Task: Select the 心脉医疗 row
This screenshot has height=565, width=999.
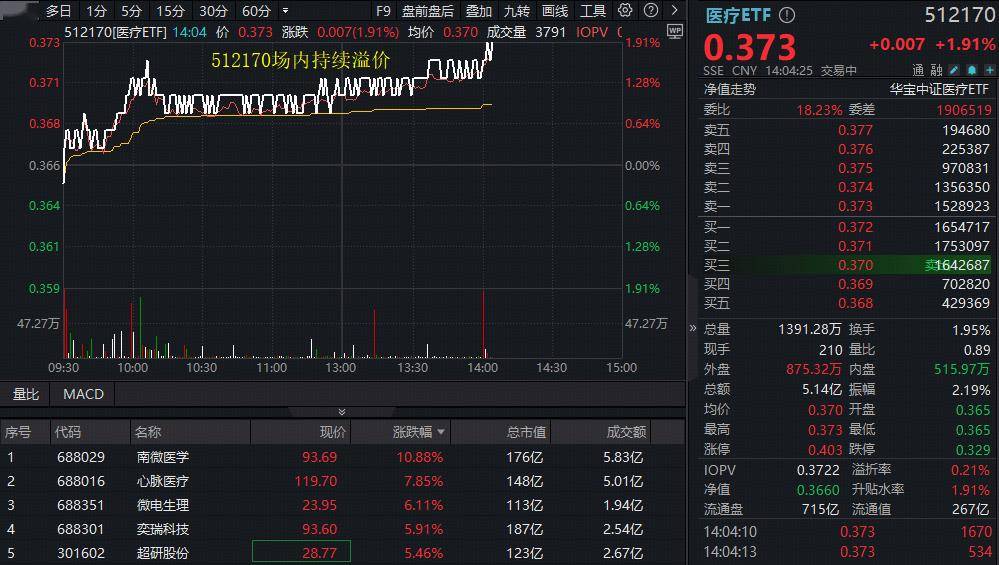Action: (x=343, y=481)
